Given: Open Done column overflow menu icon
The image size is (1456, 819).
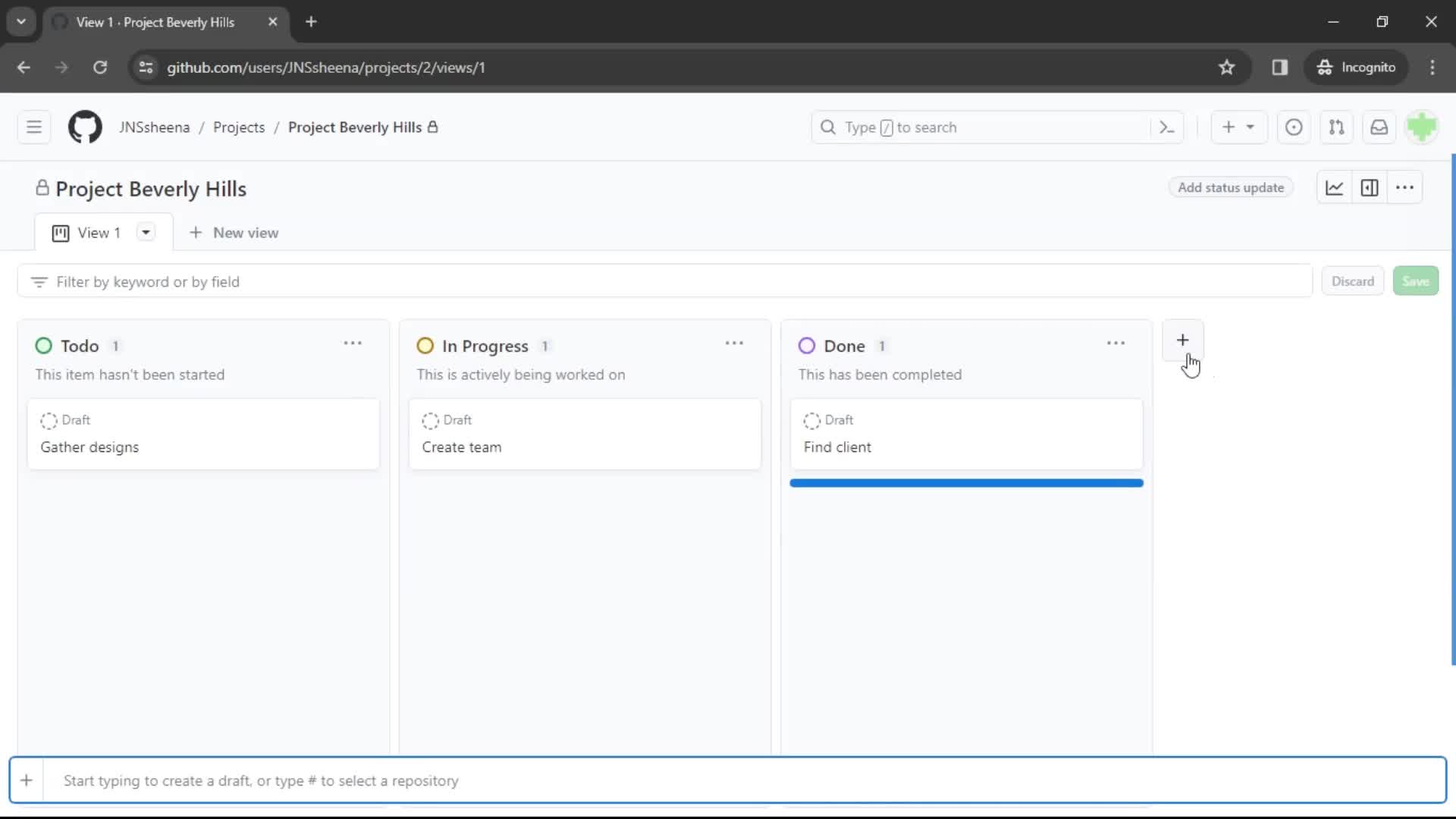Looking at the screenshot, I should pos(1116,344).
